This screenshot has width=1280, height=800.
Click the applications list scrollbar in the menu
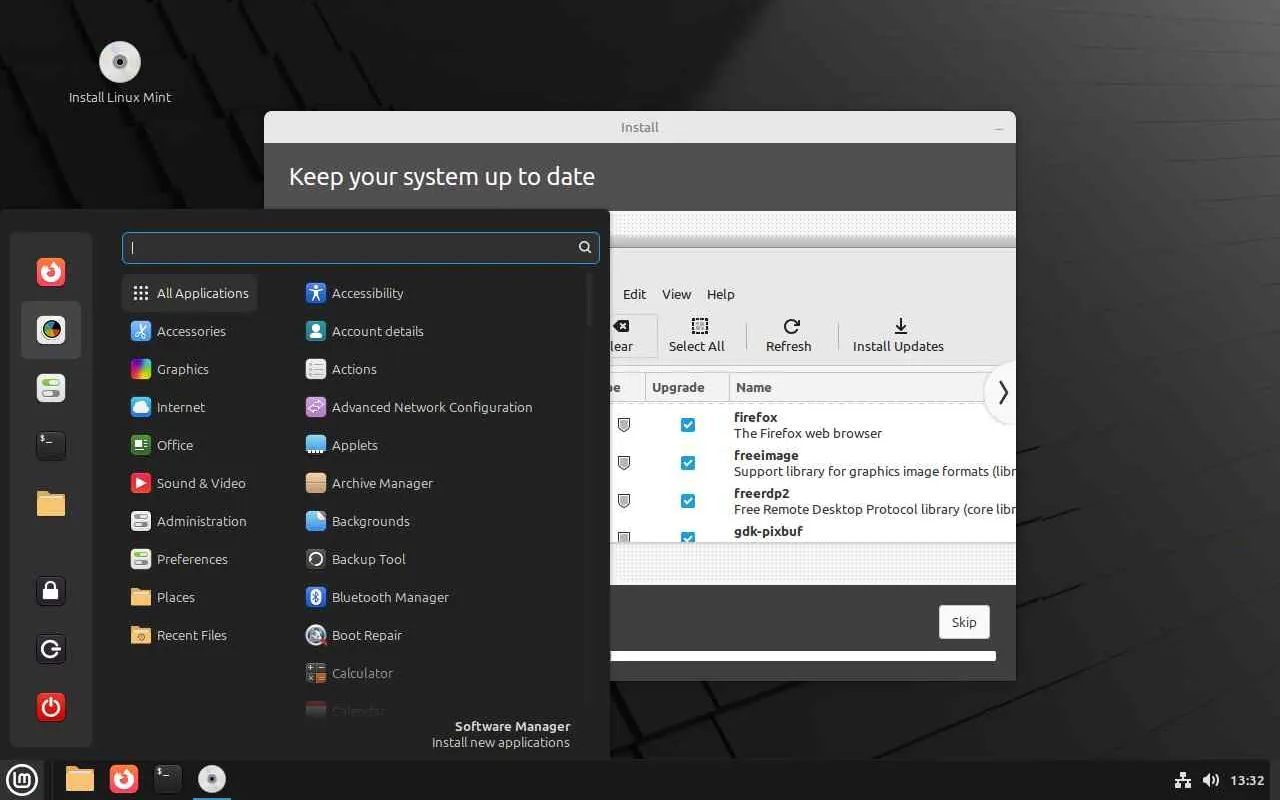tap(591, 300)
